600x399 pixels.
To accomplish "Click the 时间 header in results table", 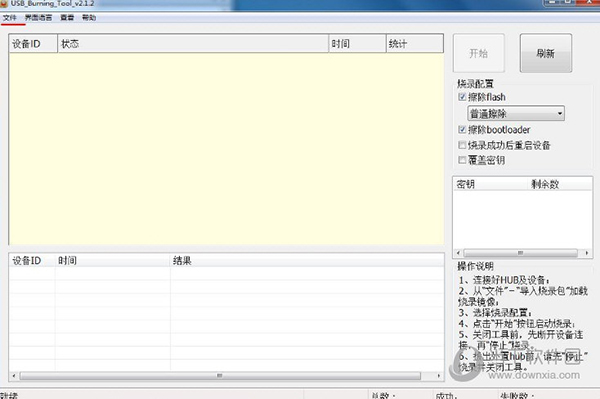I will click(x=113, y=261).
